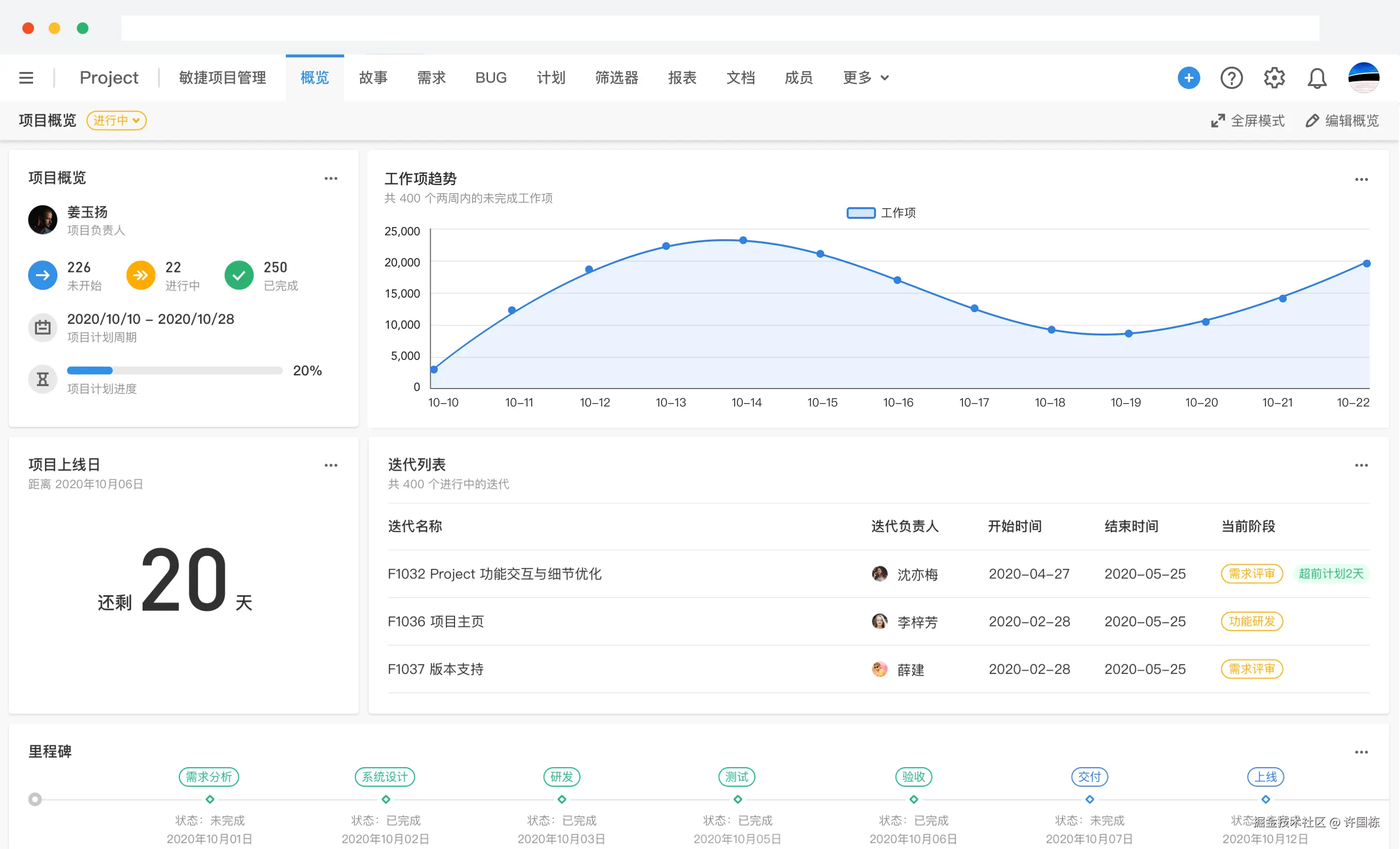Open more options on 迭代列表 card
This screenshot has height=849, width=1400.
(1362, 465)
